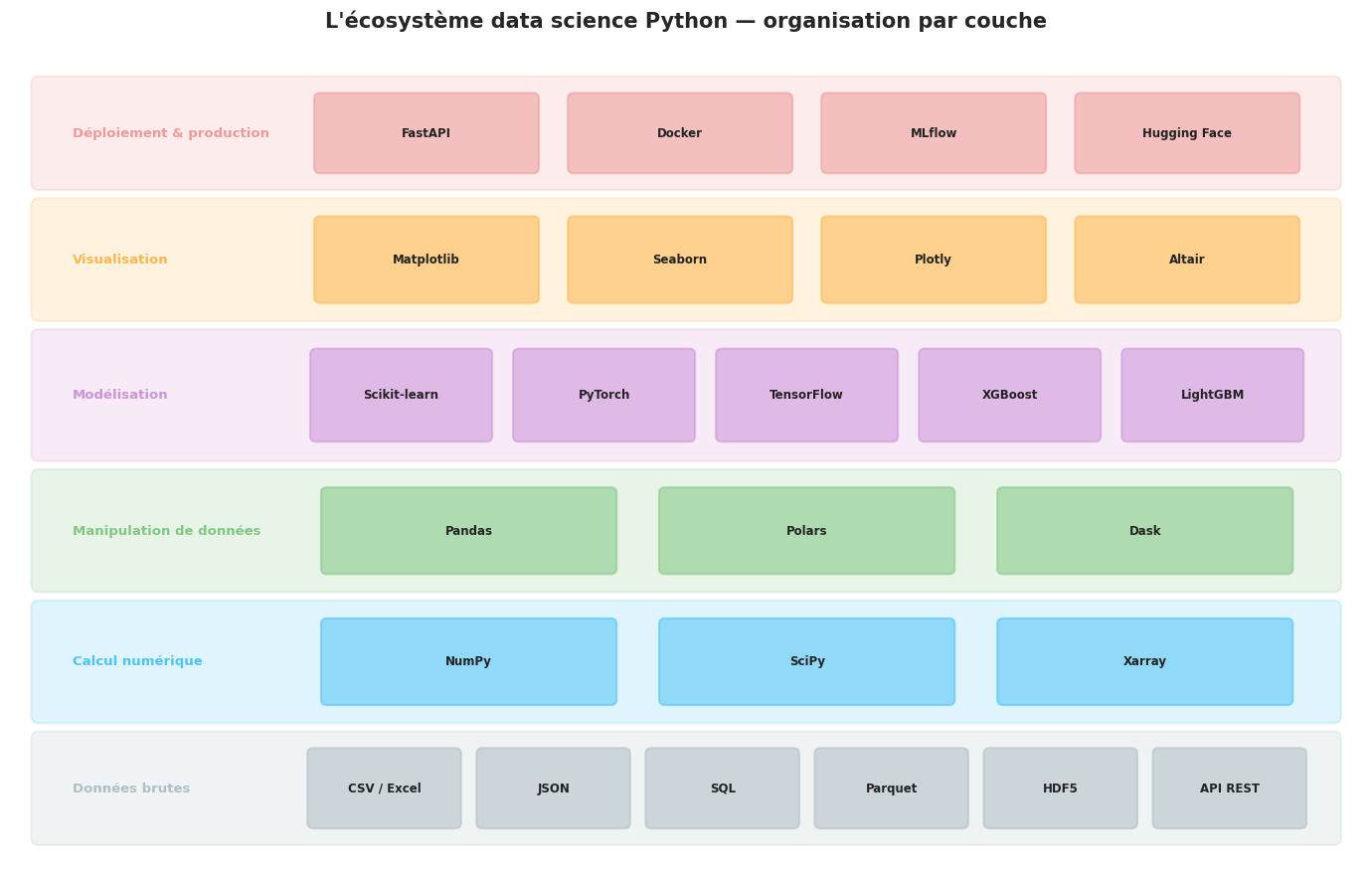This screenshot has height=875, width=1372.
Task: Click the Calcul numérique layer label
Action: click(137, 661)
